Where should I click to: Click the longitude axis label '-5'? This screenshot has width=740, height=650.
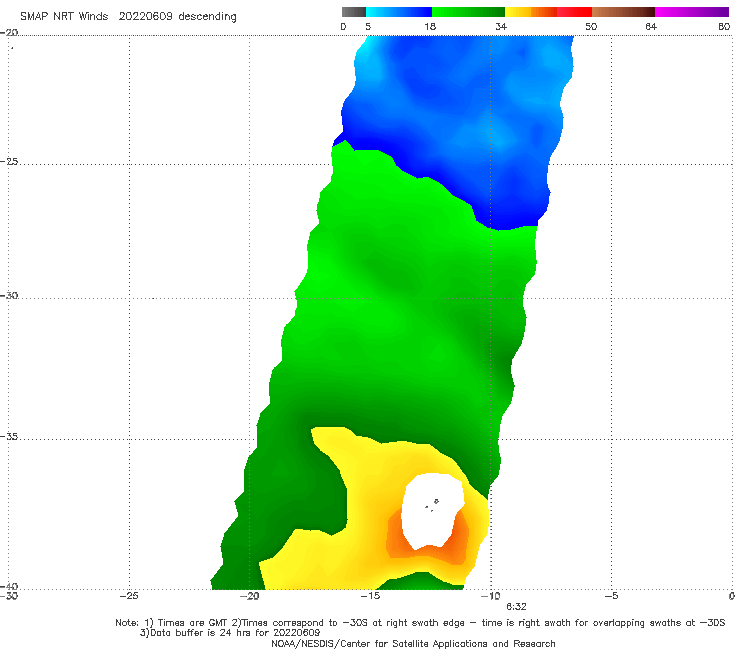tap(611, 596)
